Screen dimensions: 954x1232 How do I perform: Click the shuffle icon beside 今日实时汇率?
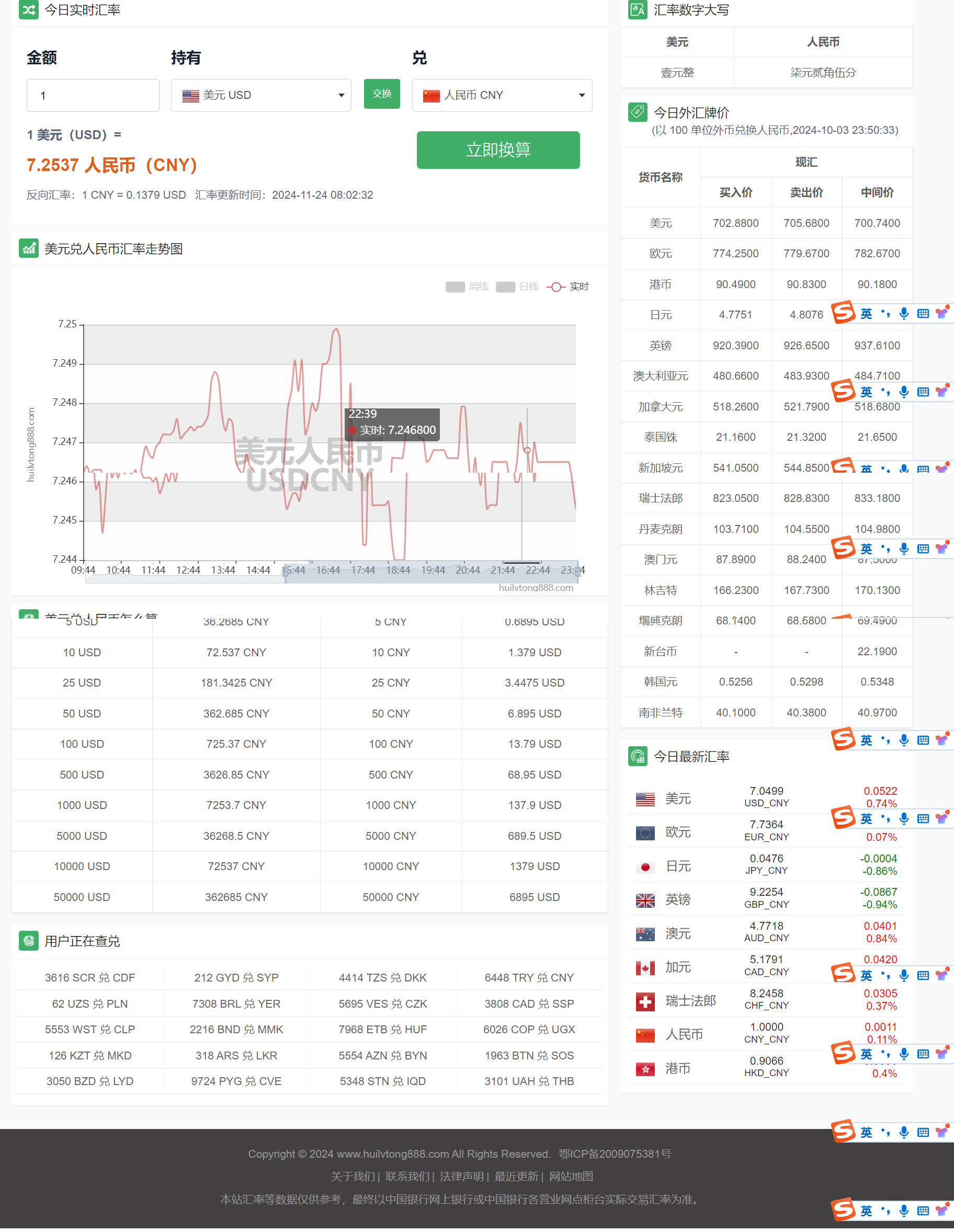[x=28, y=9]
